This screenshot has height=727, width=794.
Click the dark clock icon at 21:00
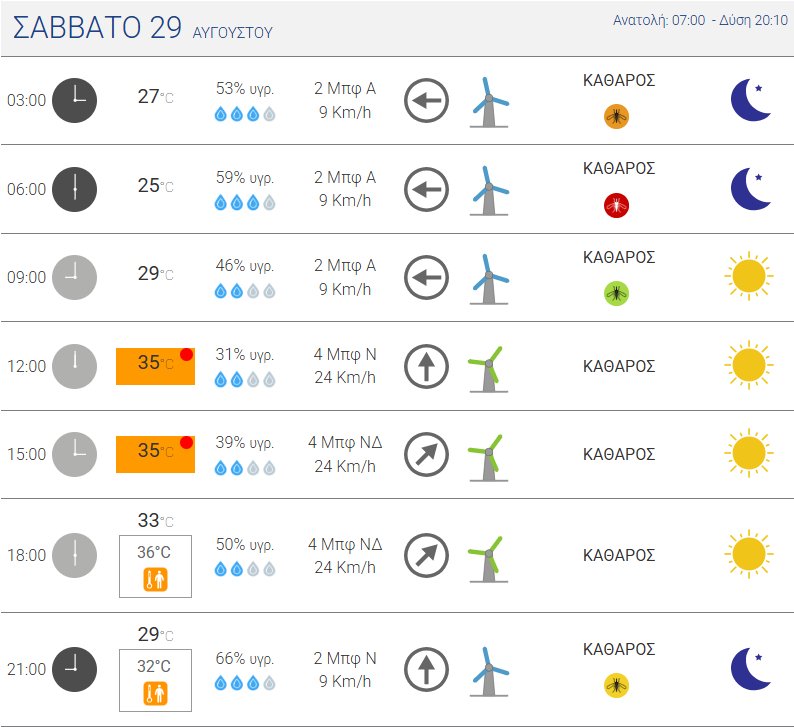pos(74,669)
